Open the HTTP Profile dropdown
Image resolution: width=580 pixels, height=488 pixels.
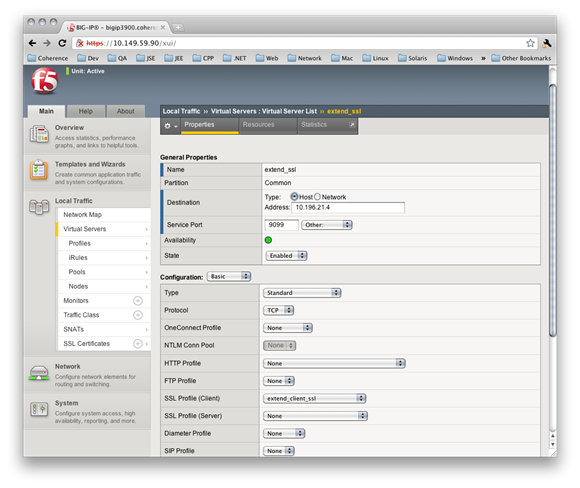pyautogui.click(x=334, y=364)
